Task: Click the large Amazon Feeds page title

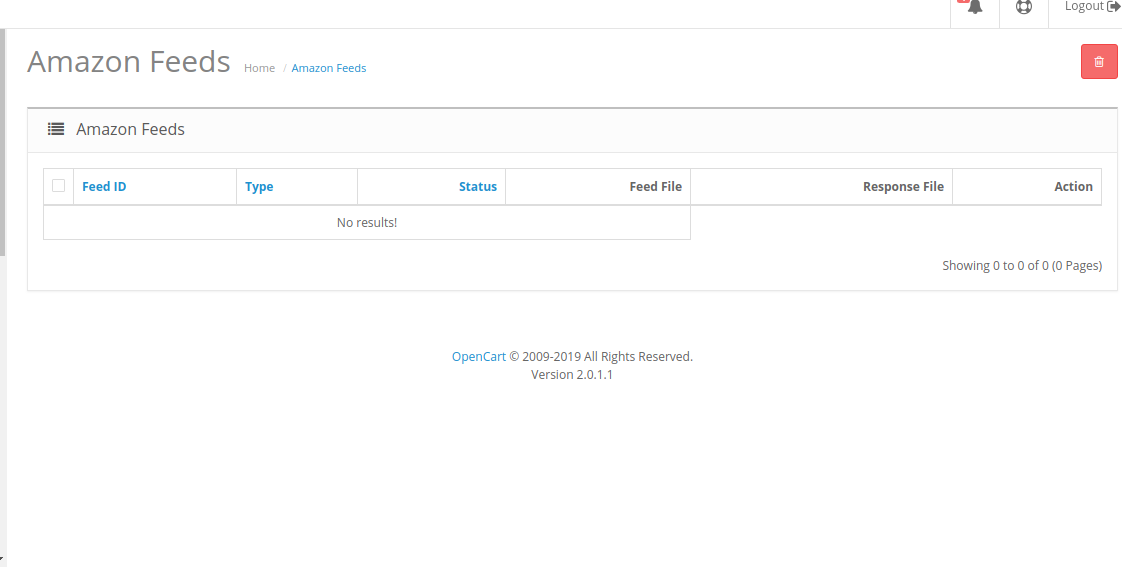Action: pyautogui.click(x=129, y=62)
